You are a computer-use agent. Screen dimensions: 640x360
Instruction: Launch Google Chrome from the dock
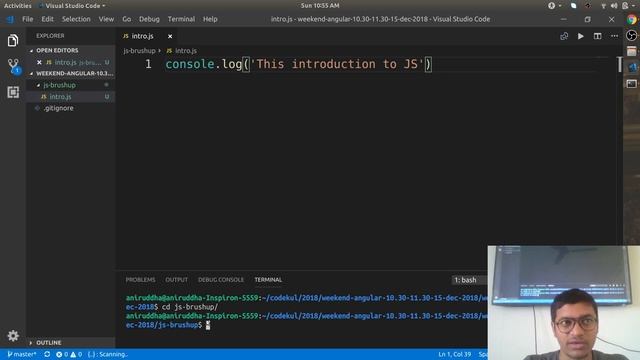pyautogui.click(x=632, y=19)
